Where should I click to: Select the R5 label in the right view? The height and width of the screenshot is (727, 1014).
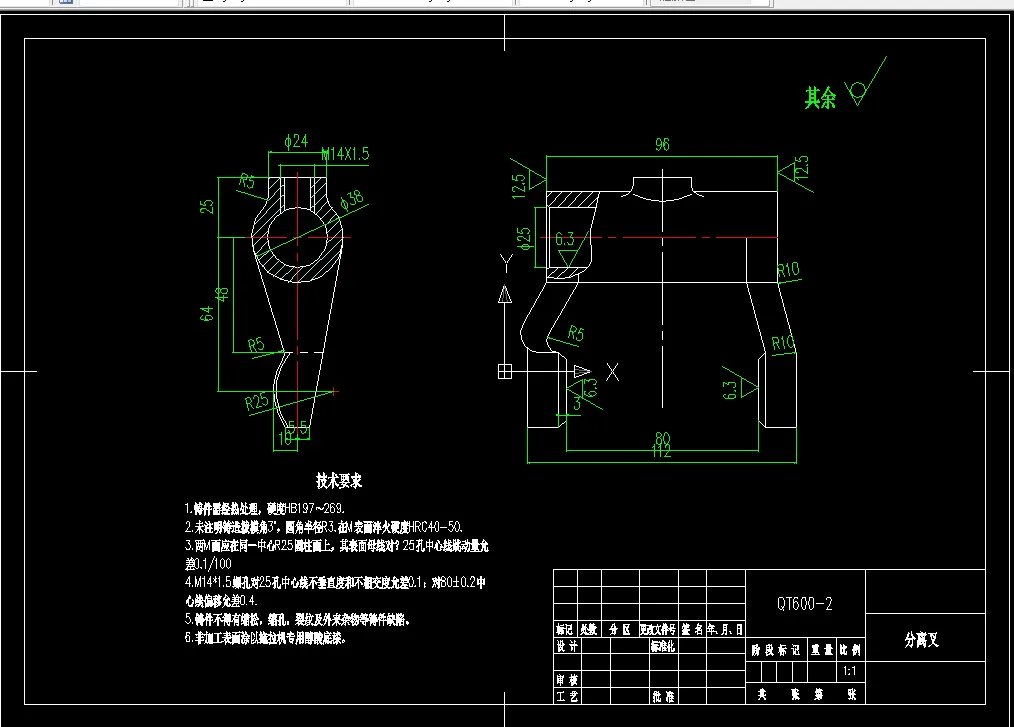coord(576,334)
